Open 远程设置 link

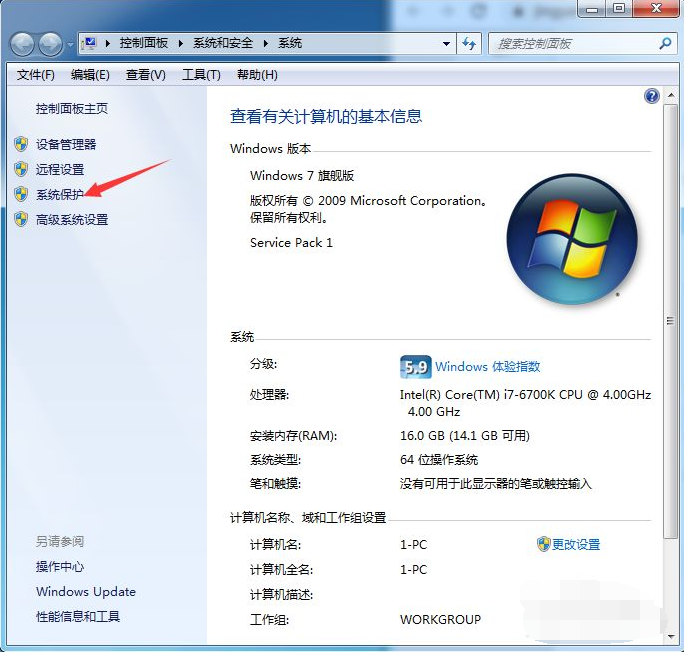click(x=60, y=169)
